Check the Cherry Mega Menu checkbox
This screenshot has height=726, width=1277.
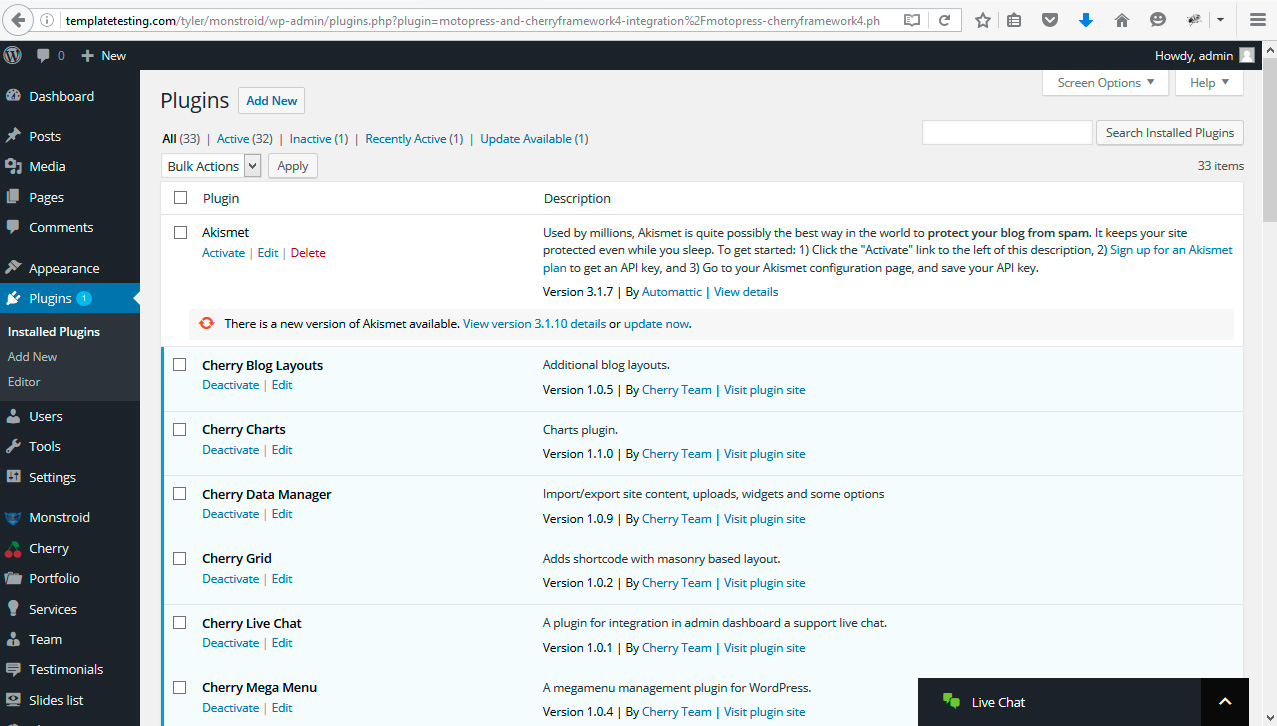click(x=180, y=687)
